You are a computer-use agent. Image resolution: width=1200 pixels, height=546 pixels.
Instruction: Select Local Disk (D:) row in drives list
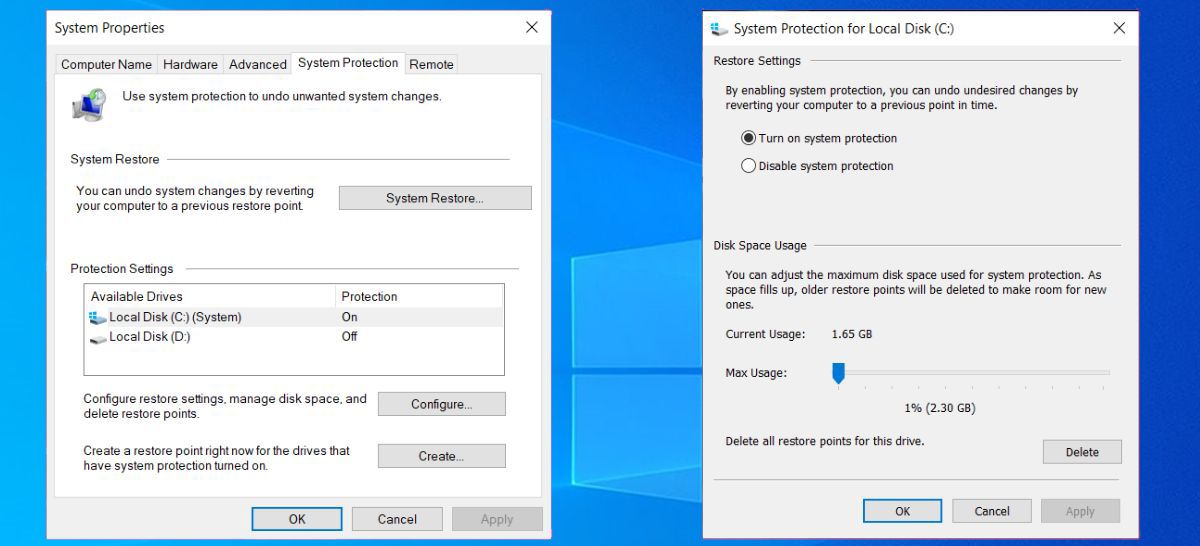(x=150, y=337)
